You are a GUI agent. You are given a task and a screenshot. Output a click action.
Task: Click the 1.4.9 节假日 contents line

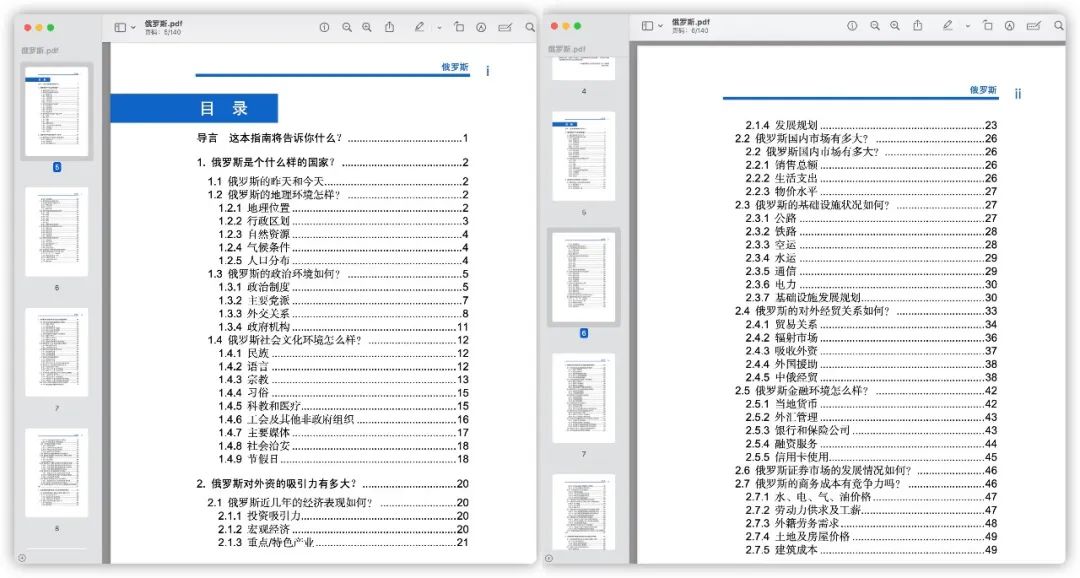[x=344, y=460]
